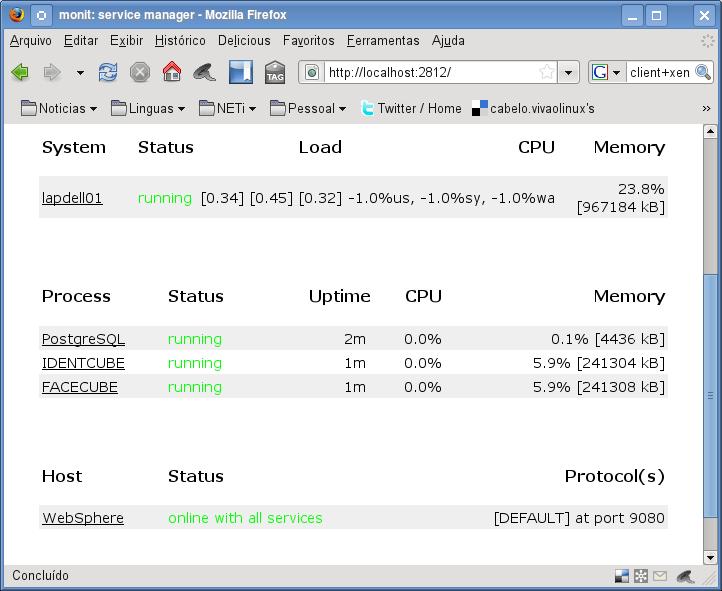Open the Ferramentas menu

click(x=383, y=41)
